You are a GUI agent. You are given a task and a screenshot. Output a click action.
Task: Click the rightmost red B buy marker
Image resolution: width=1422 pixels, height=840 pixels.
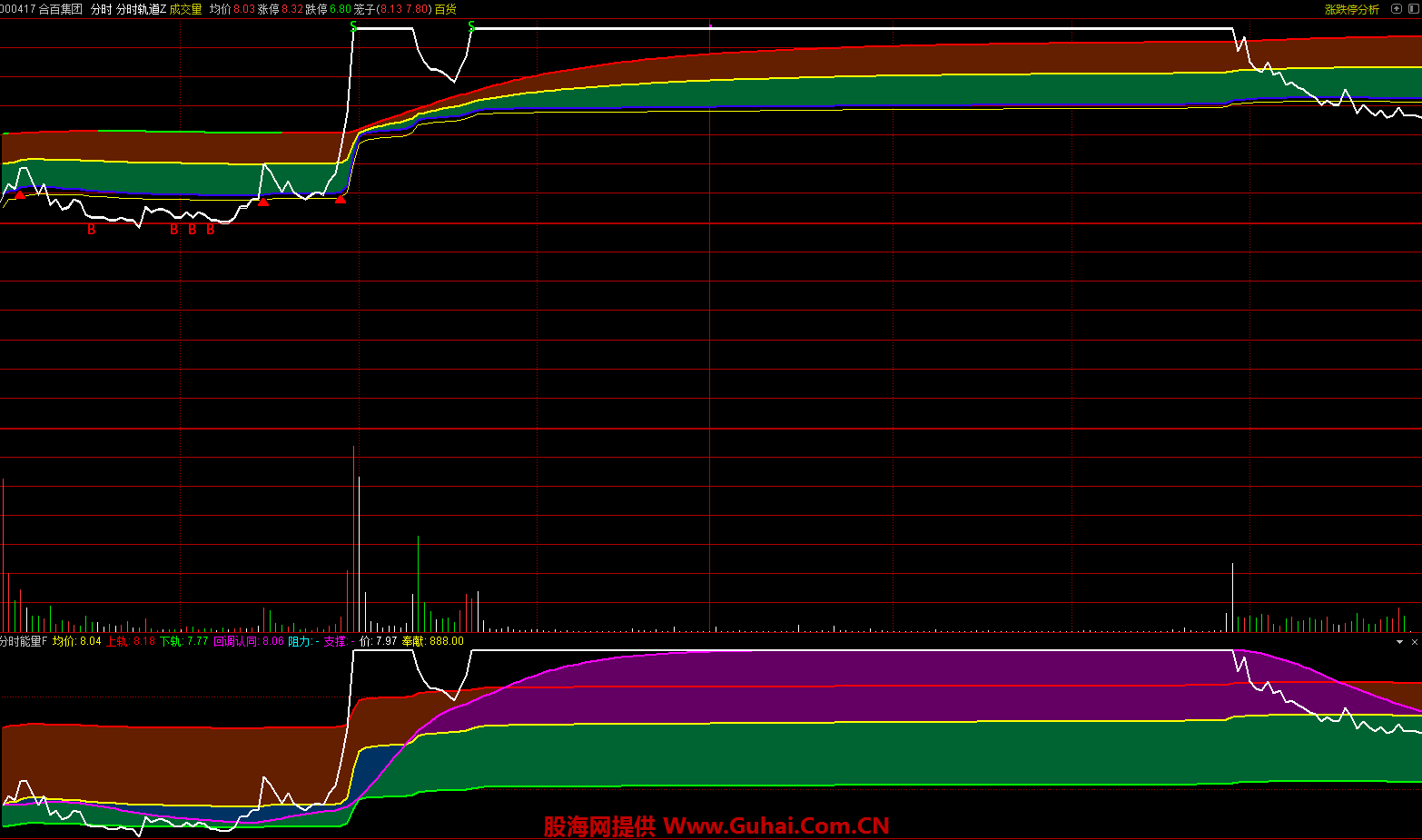click(x=210, y=230)
